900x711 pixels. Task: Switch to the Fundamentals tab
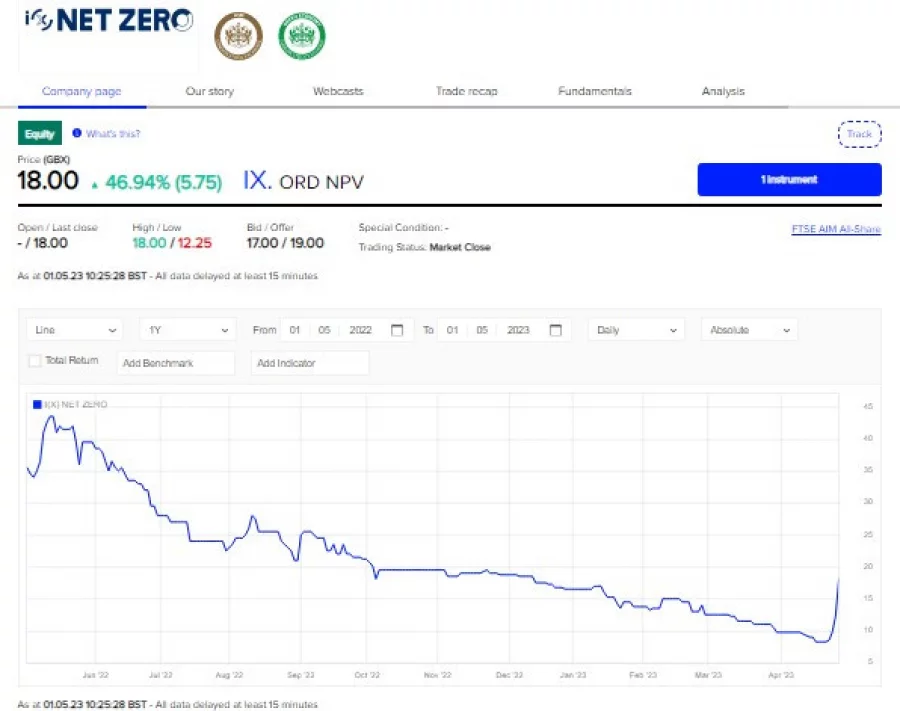point(594,90)
